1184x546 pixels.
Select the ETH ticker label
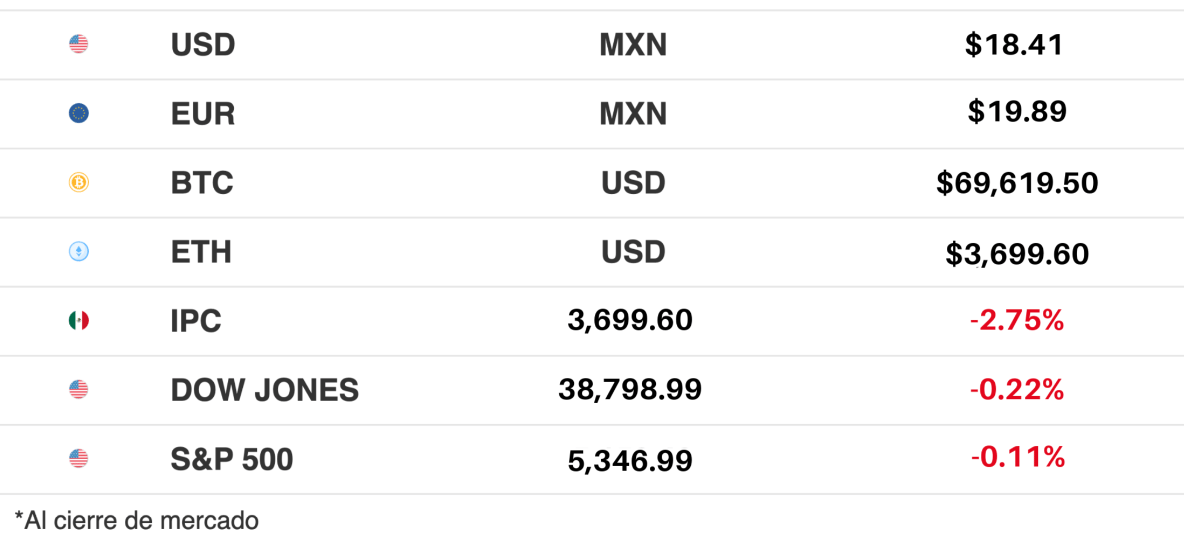(x=201, y=252)
